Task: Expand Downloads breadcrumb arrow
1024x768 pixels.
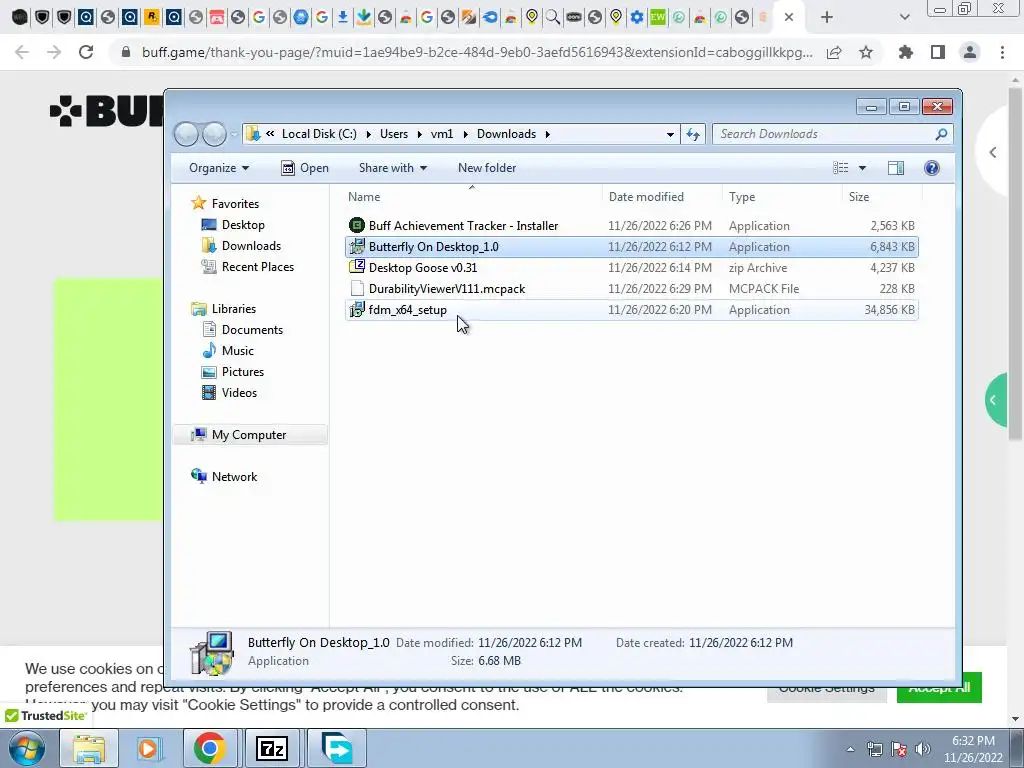Action: pyautogui.click(x=547, y=134)
